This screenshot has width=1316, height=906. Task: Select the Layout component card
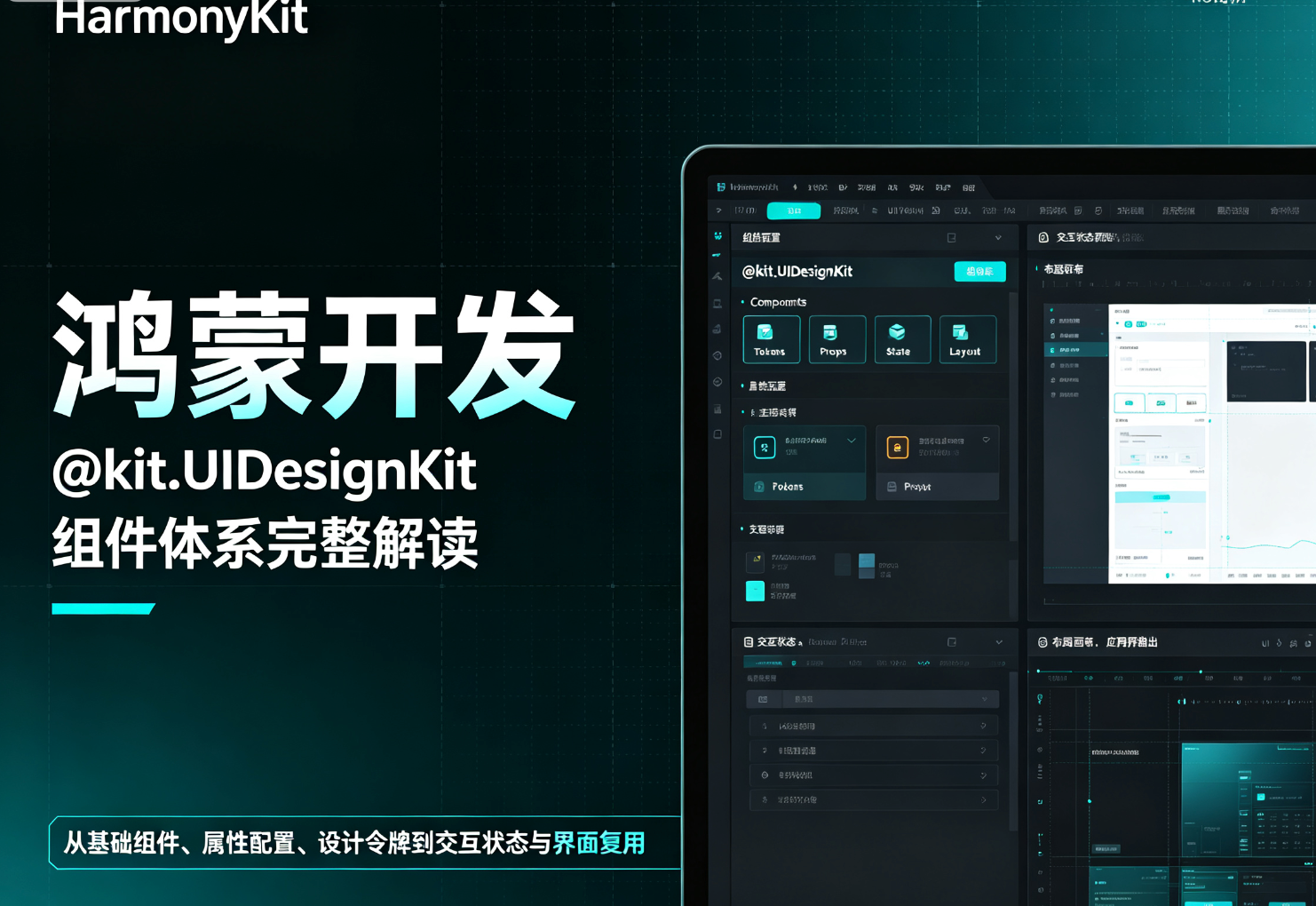[x=967, y=339]
